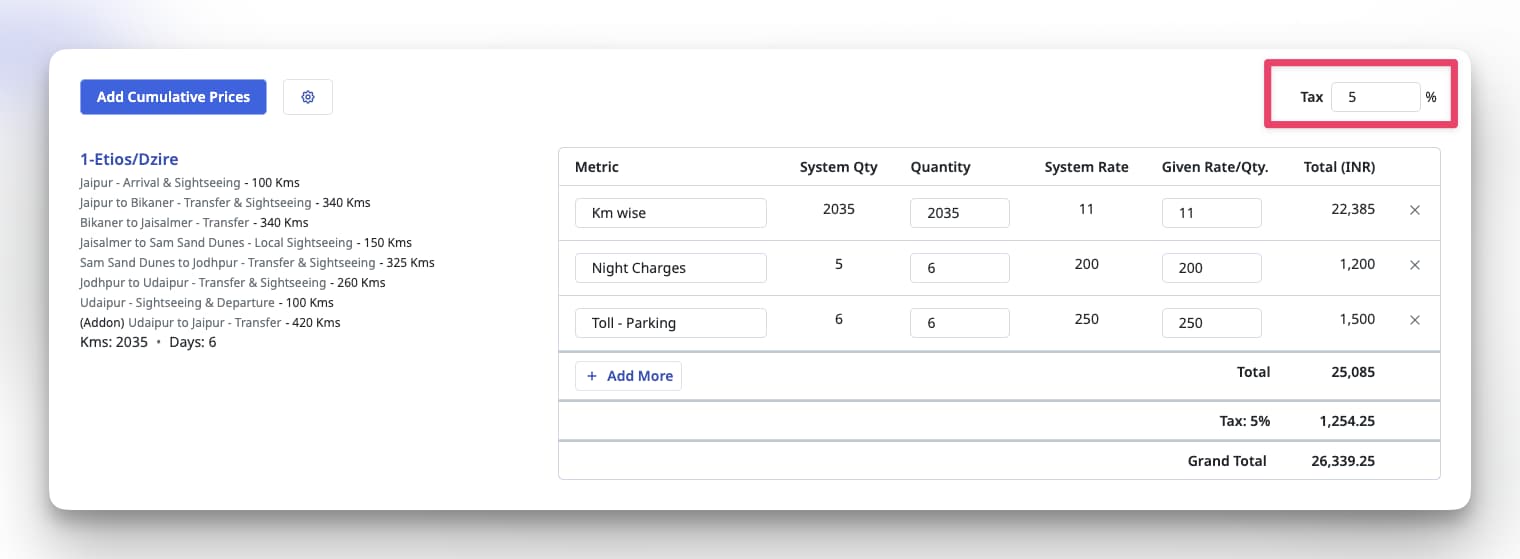The height and width of the screenshot is (559, 1520).
Task: Delete the Night Charges row
Action: point(1414,265)
